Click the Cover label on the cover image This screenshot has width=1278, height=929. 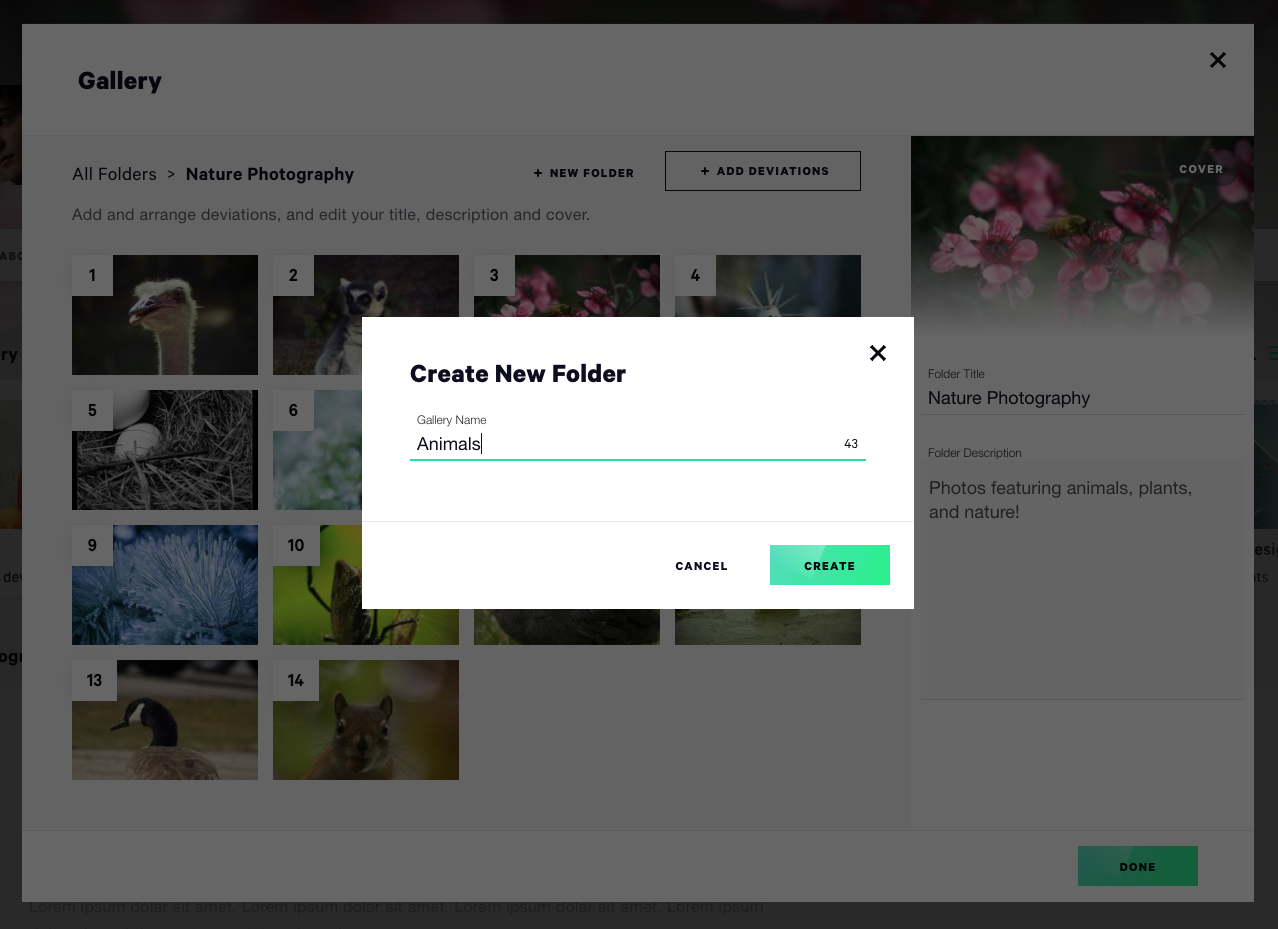point(1201,169)
